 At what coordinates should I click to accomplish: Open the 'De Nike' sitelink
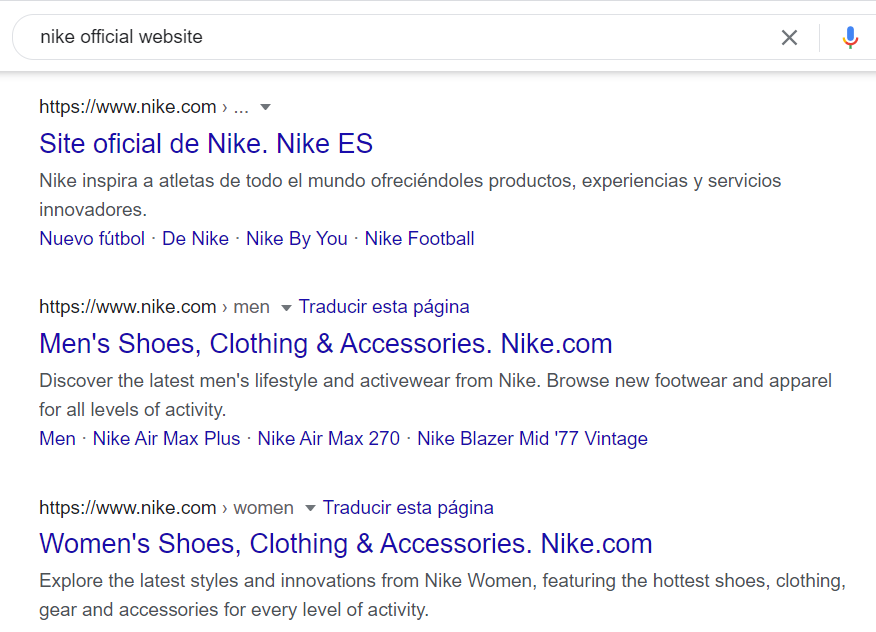pos(195,238)
